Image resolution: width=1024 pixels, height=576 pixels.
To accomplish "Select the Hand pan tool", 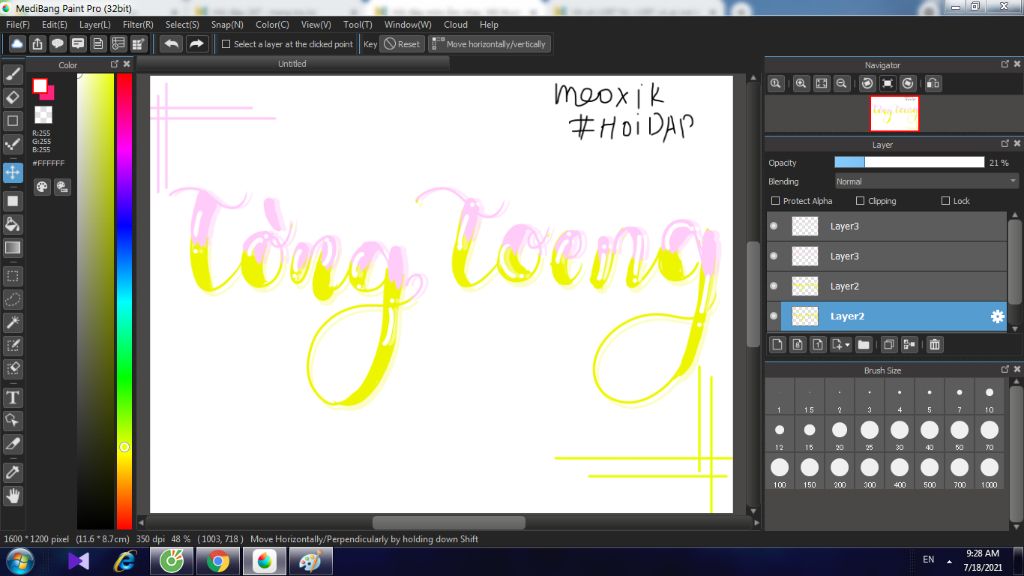I will [12, 496].
